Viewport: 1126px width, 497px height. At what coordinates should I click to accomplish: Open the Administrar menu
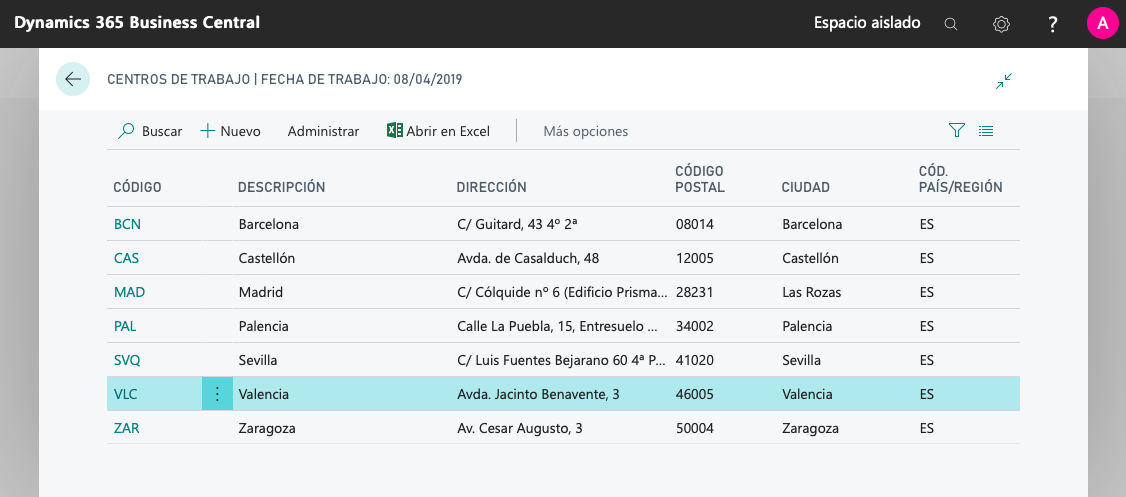323,131
